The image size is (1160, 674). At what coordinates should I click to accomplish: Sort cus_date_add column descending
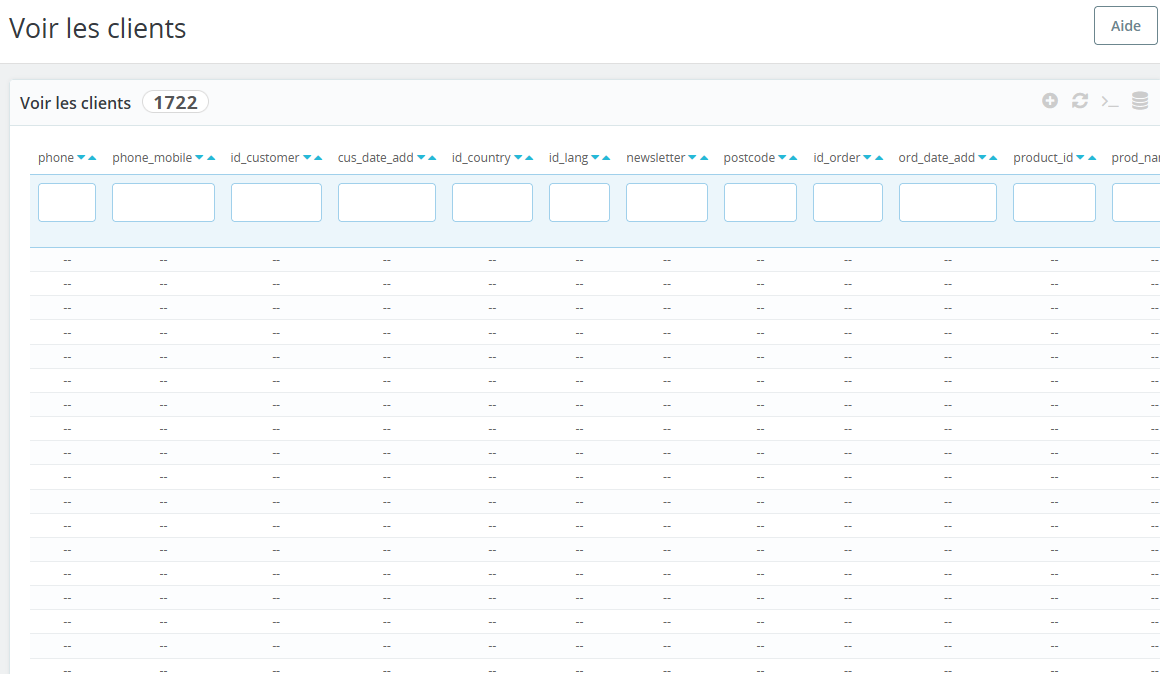click(x=421, y=158)
